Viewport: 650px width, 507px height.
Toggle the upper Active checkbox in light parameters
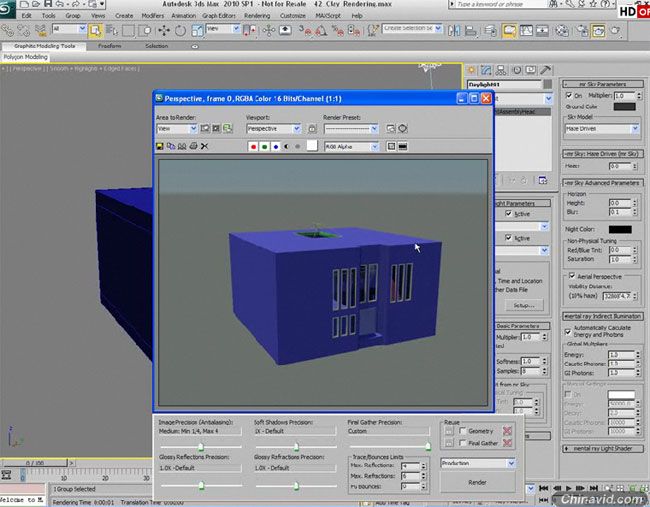pos(509,213)
